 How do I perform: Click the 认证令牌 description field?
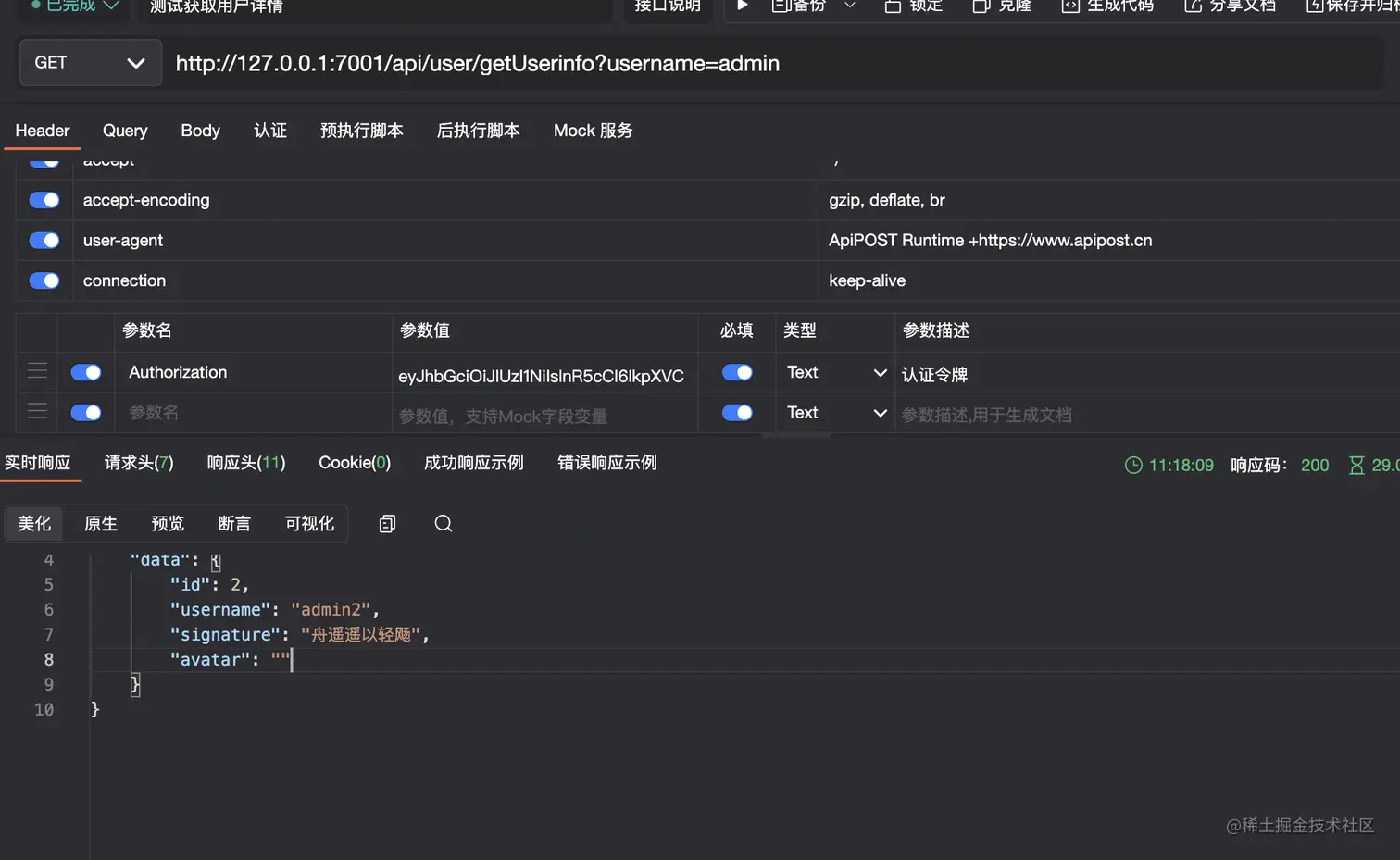[1148, 375]
